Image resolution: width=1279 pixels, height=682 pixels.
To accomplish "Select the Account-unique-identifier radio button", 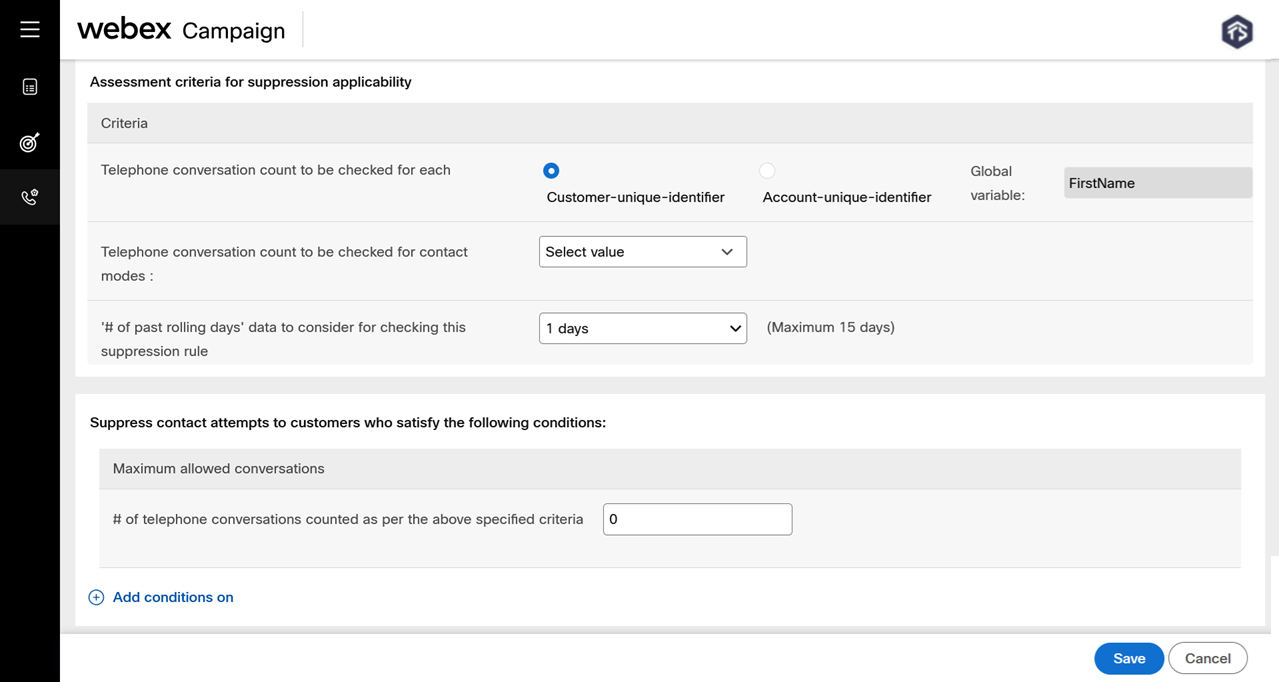I will pyautogui.click(x=767, y=171).
